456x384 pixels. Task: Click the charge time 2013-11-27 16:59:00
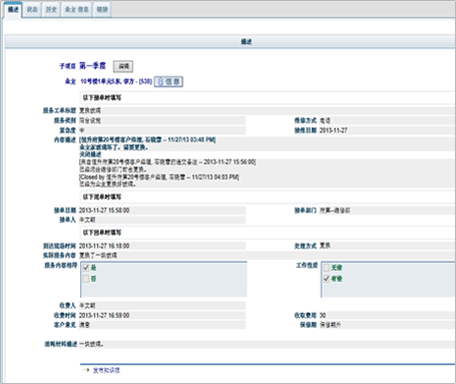coord(104,315)
